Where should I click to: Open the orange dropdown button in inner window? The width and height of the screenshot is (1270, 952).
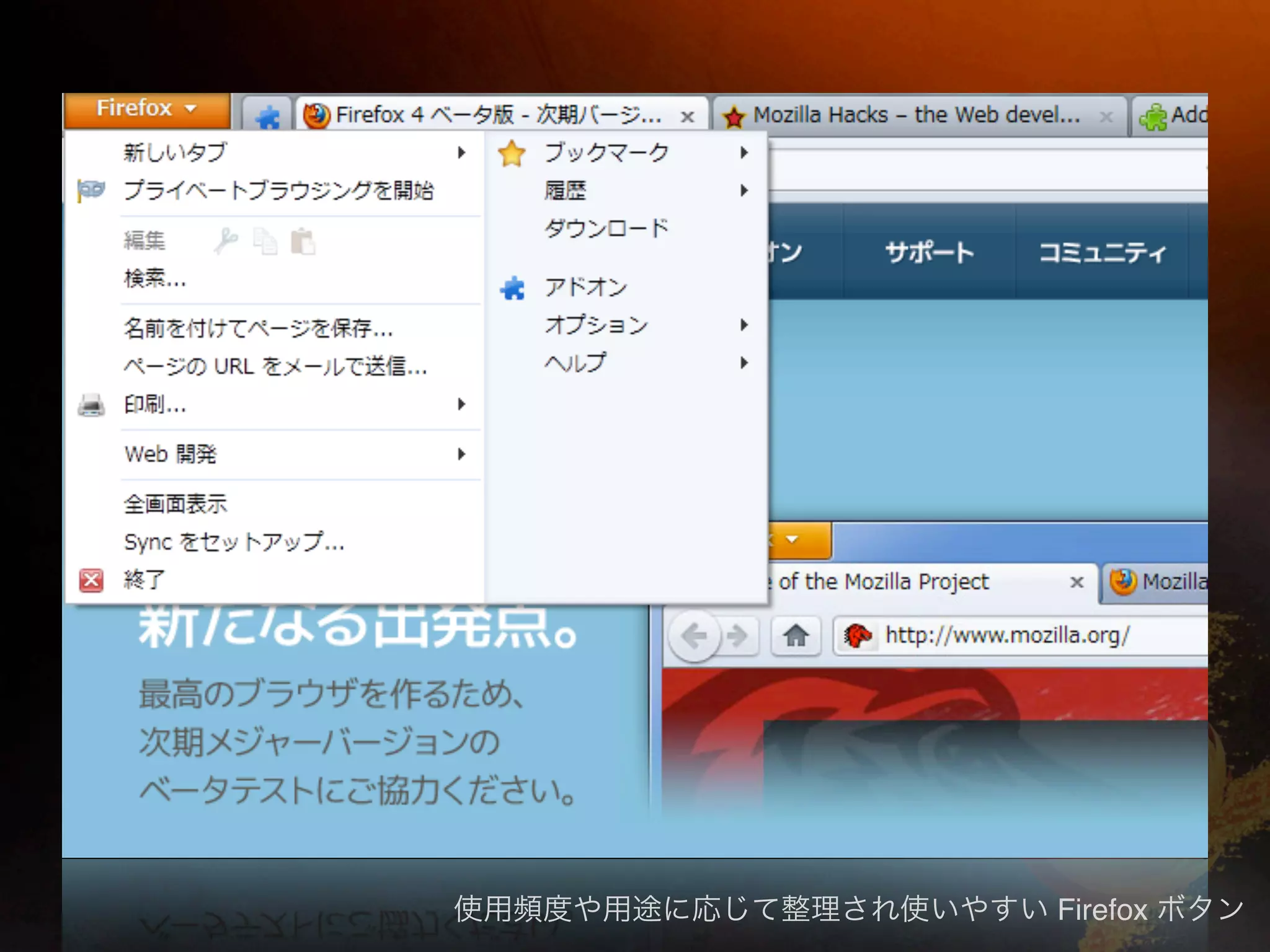(x=799, y=540)
